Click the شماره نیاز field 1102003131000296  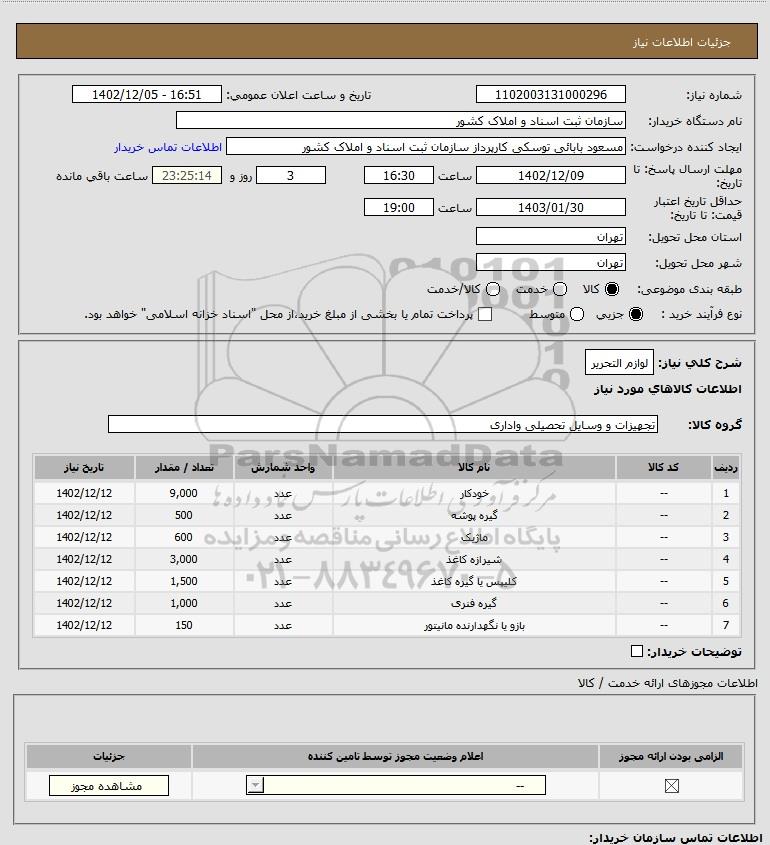tap(551, 95)
